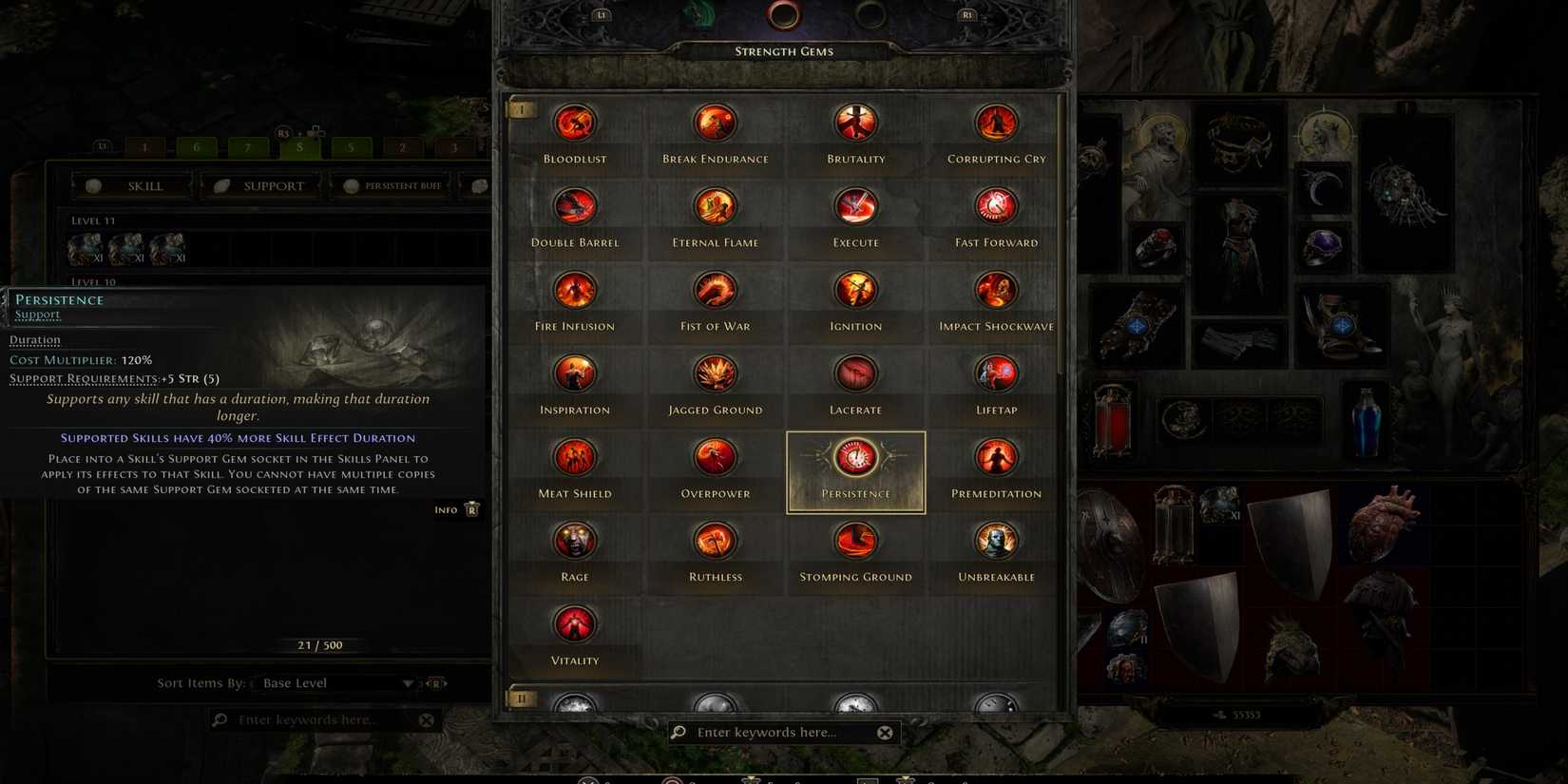This screenshot has height=784, width=1568.
Task: Switch to the Support tab
Action: tap(260, 186)
